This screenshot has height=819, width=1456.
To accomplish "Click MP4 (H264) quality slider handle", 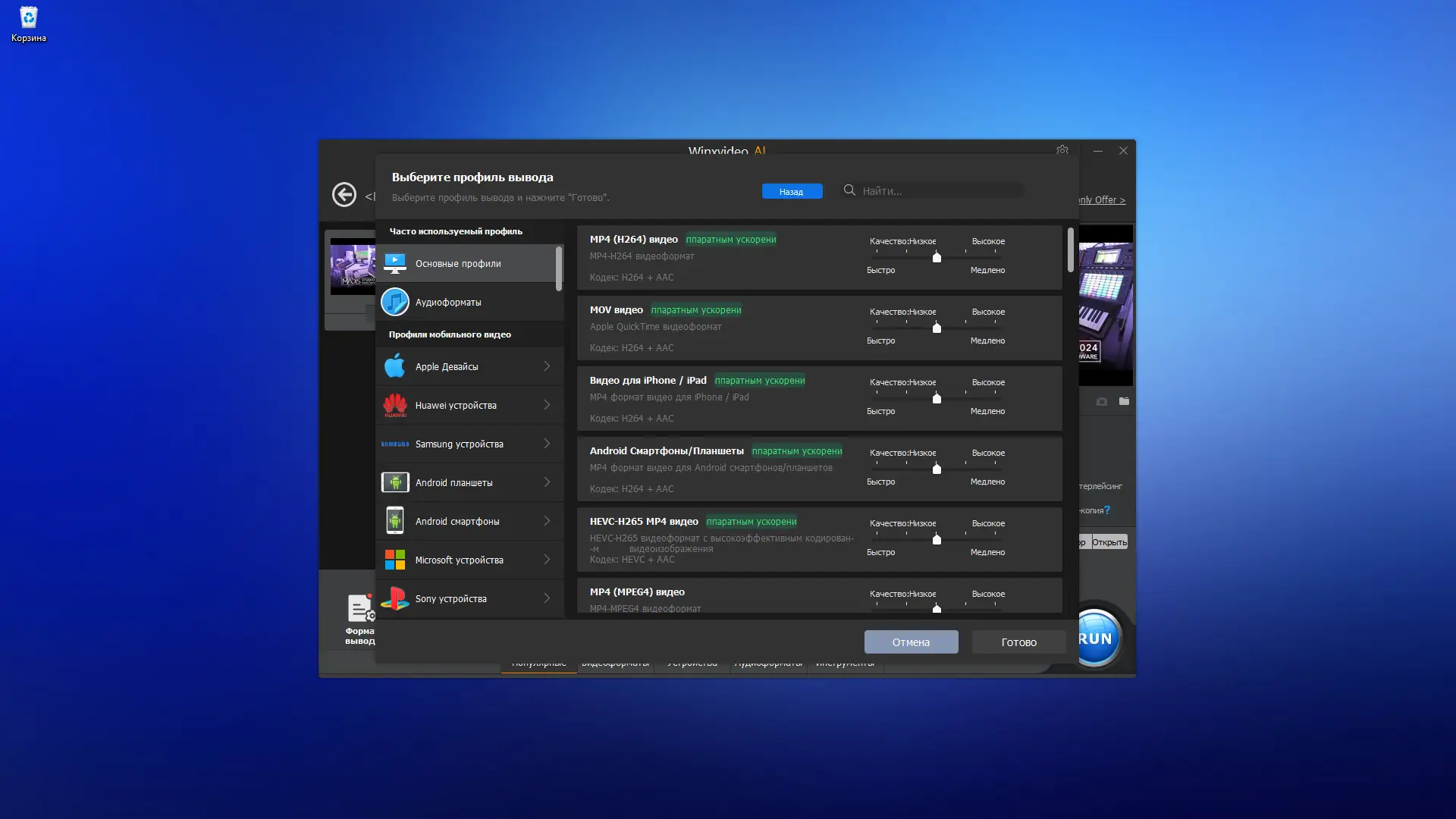I will [937, 257].
